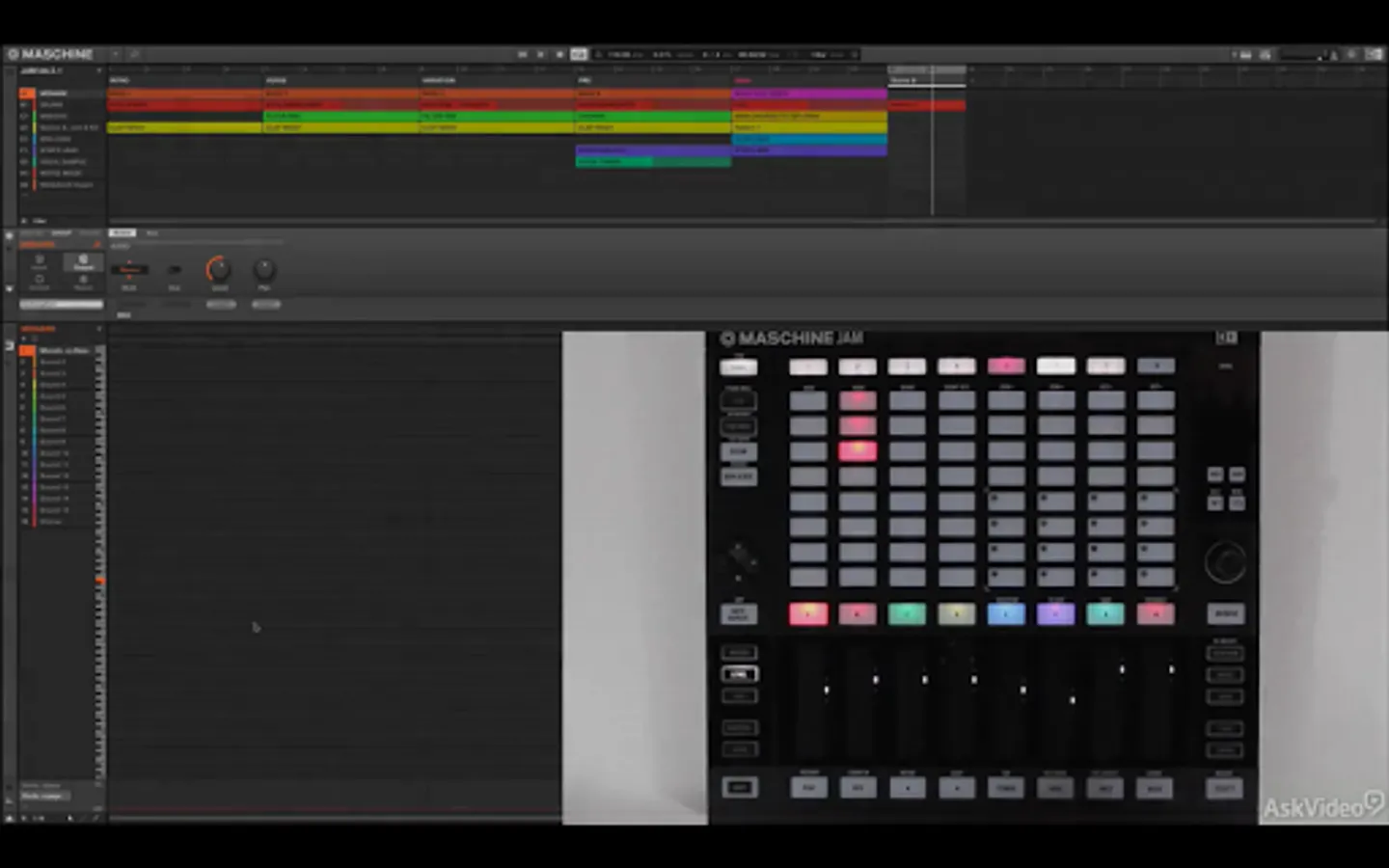Viewport: 1389px width, 868px height.
Task: Click the tempo BPM value field
Action: [619, 54]
